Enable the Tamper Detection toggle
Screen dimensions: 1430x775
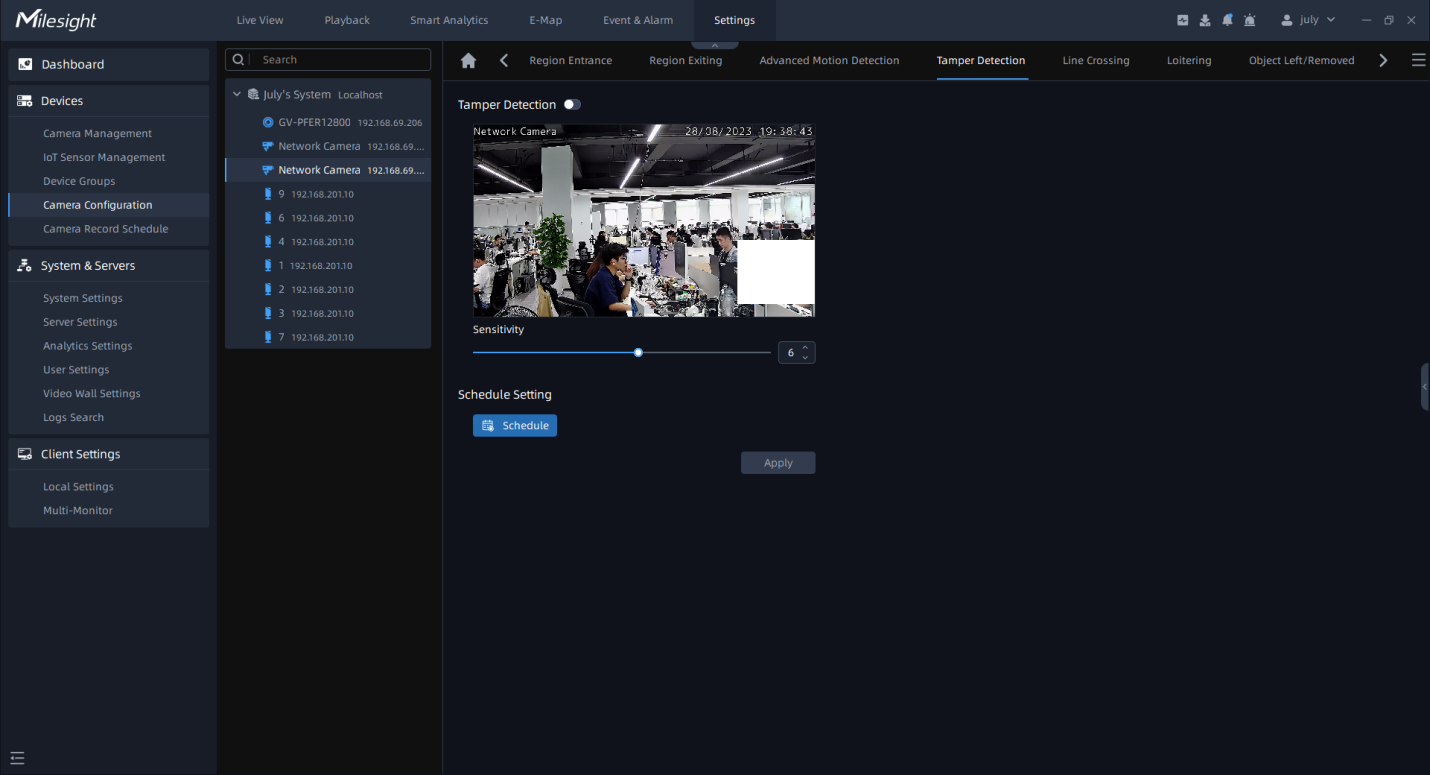tap(572, 104)
